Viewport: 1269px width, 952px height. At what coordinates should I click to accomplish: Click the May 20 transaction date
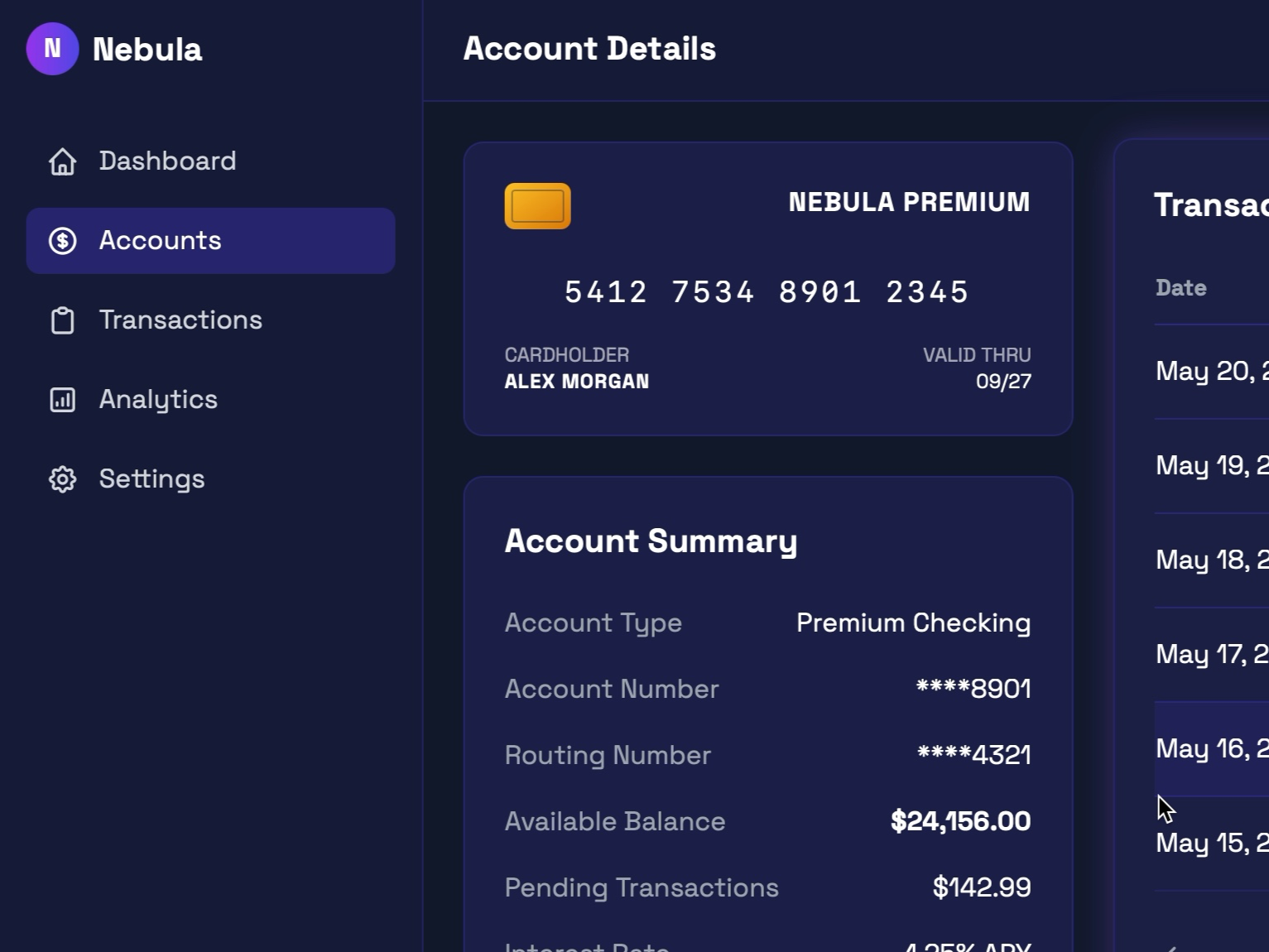[1209, 371]
